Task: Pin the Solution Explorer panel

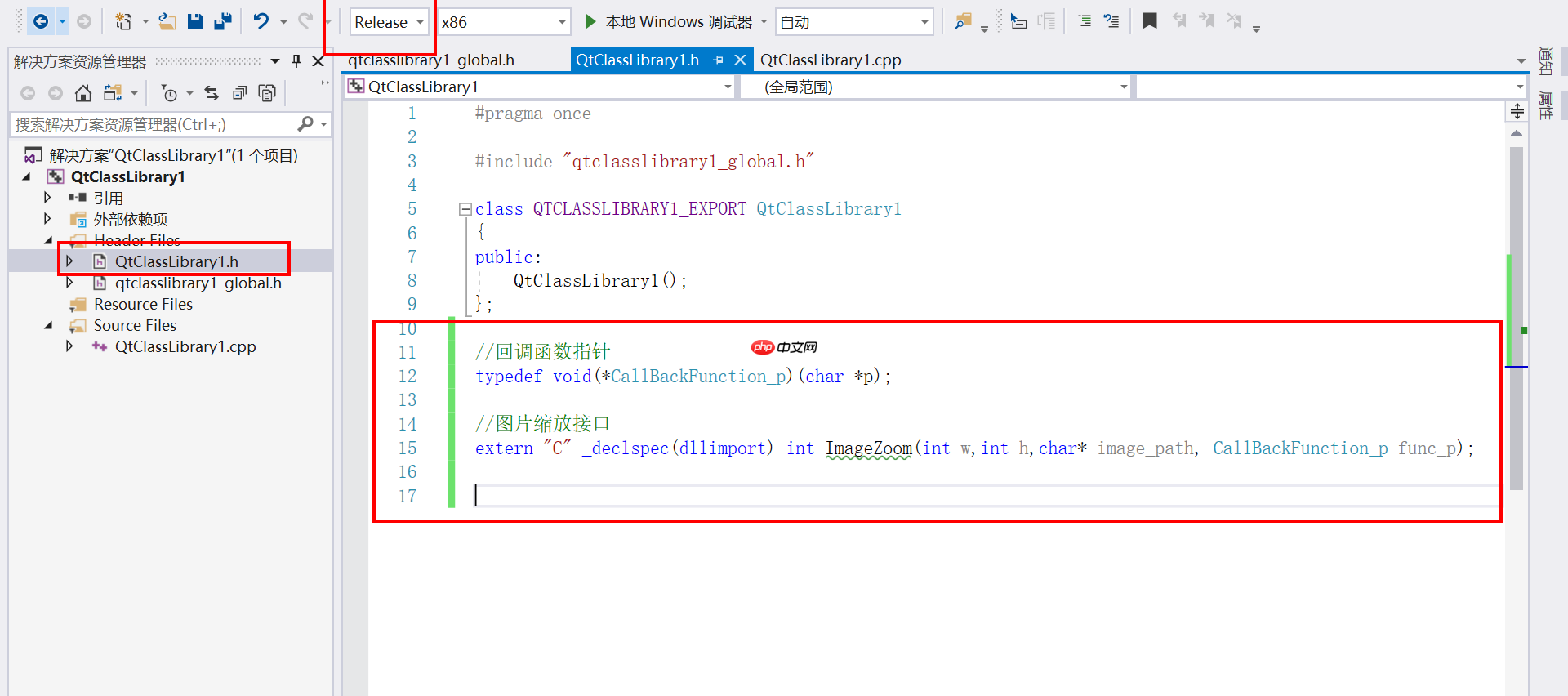Action: 296,60
